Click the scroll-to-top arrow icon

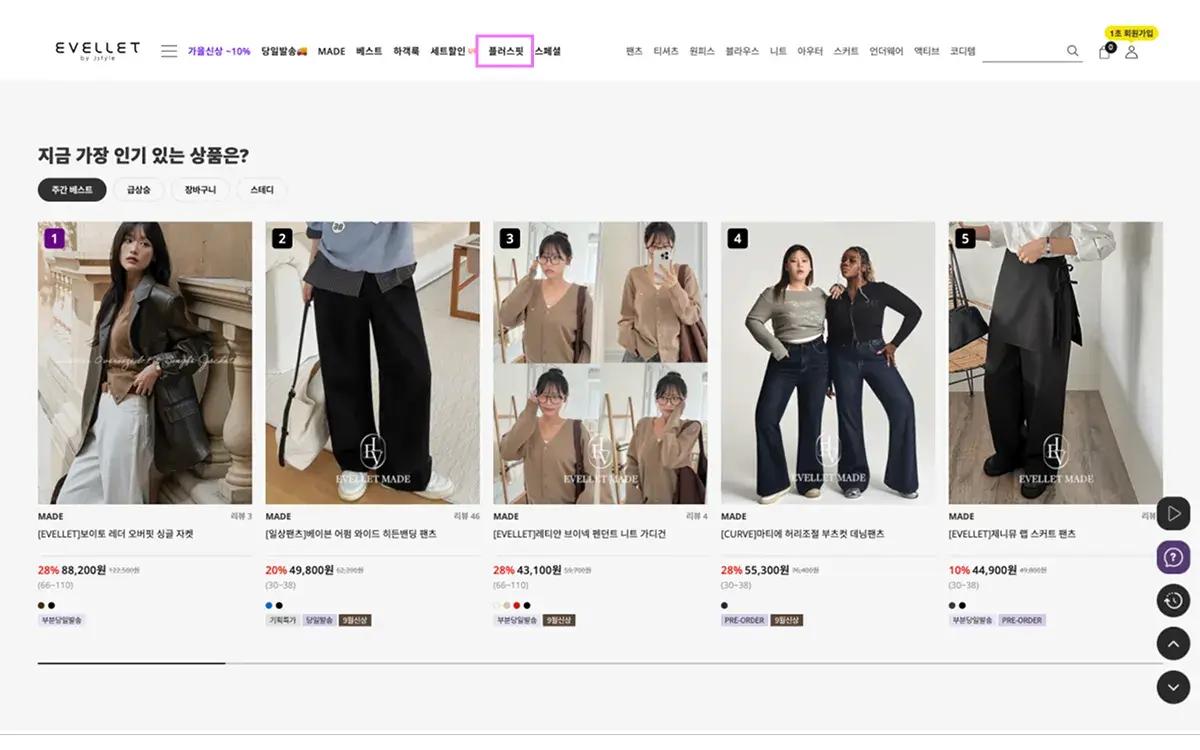(1173, 643)
